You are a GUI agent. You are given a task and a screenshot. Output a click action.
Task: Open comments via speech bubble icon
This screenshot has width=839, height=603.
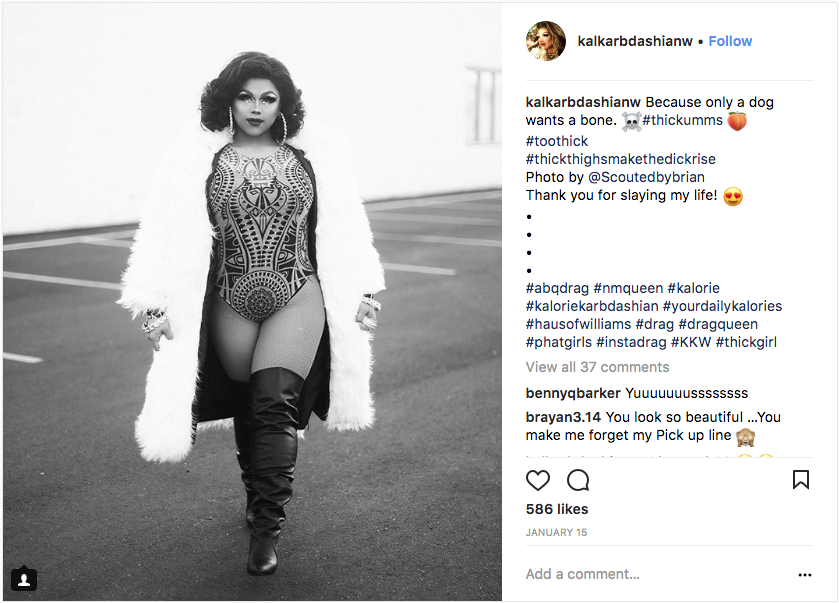[578, 480]
